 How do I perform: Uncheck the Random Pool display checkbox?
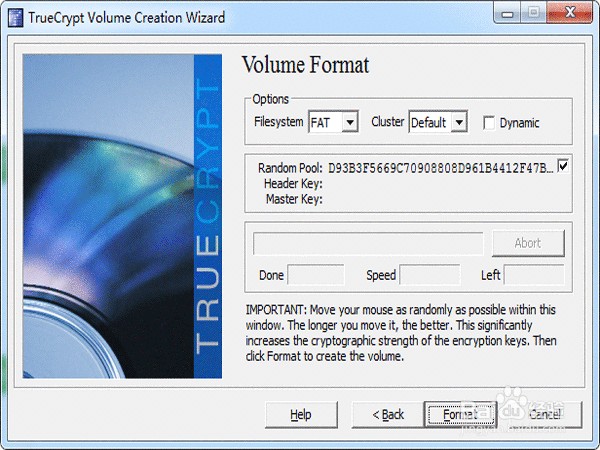click(562, 166)
